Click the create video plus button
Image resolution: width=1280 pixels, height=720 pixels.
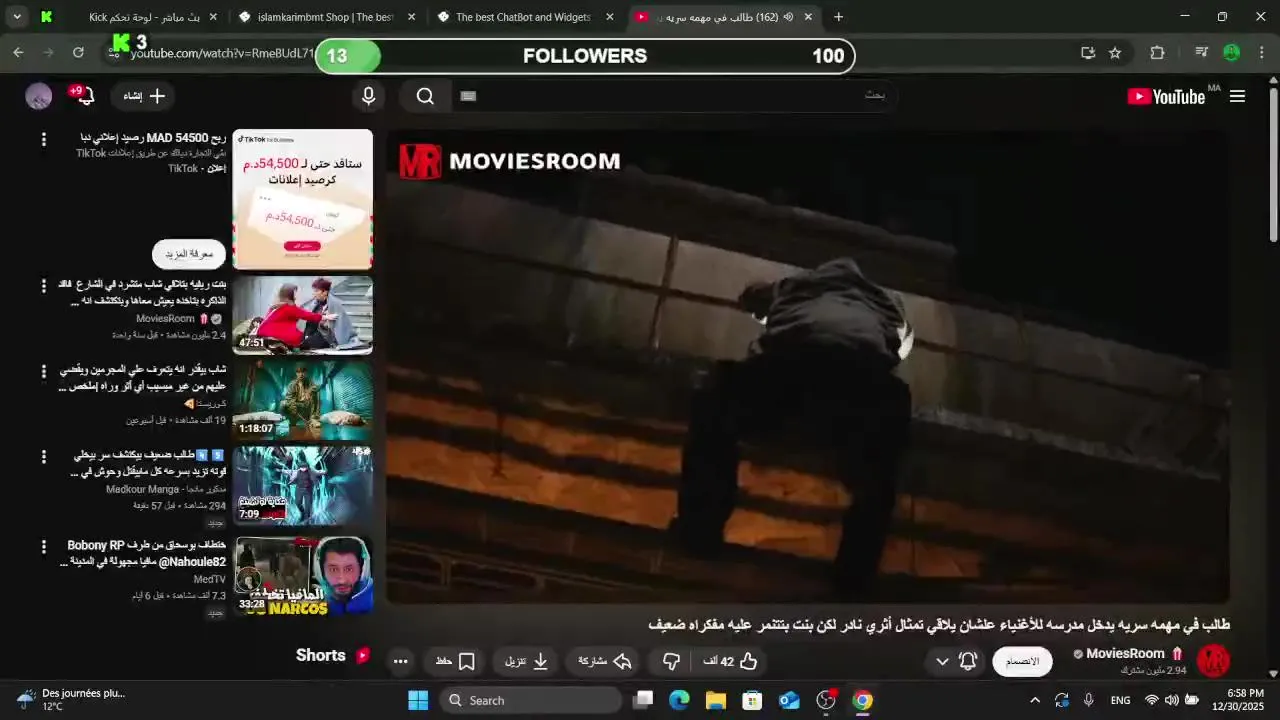[x=143, y=96]
